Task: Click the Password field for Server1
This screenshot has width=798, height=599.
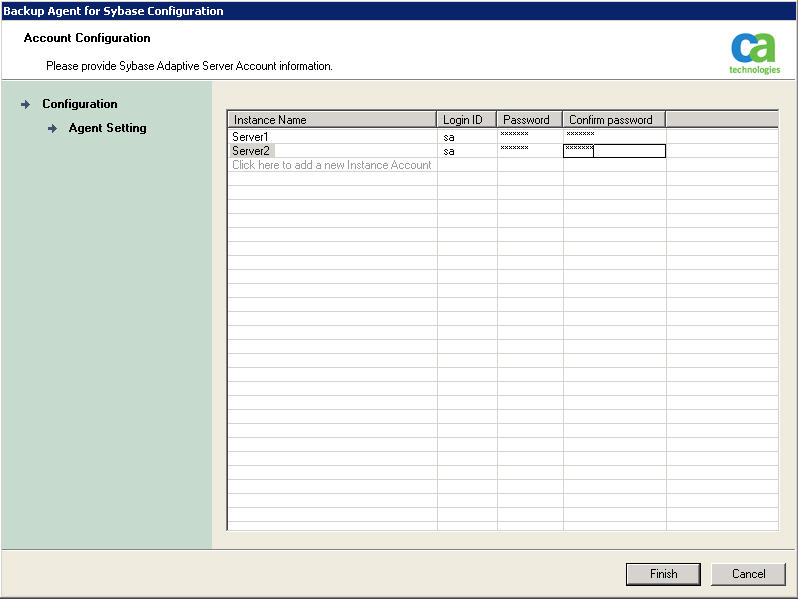Action: (x=529, y=136)
